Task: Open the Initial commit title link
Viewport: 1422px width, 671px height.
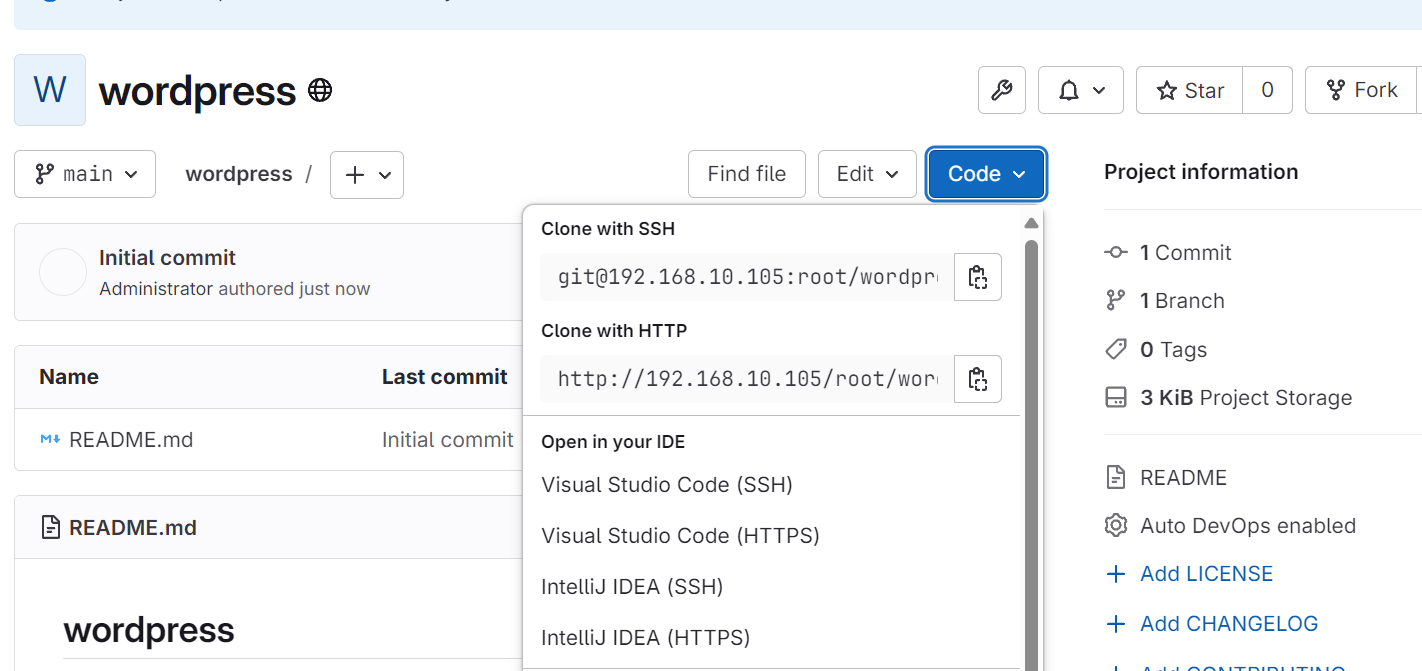Action: pos(167,258)
